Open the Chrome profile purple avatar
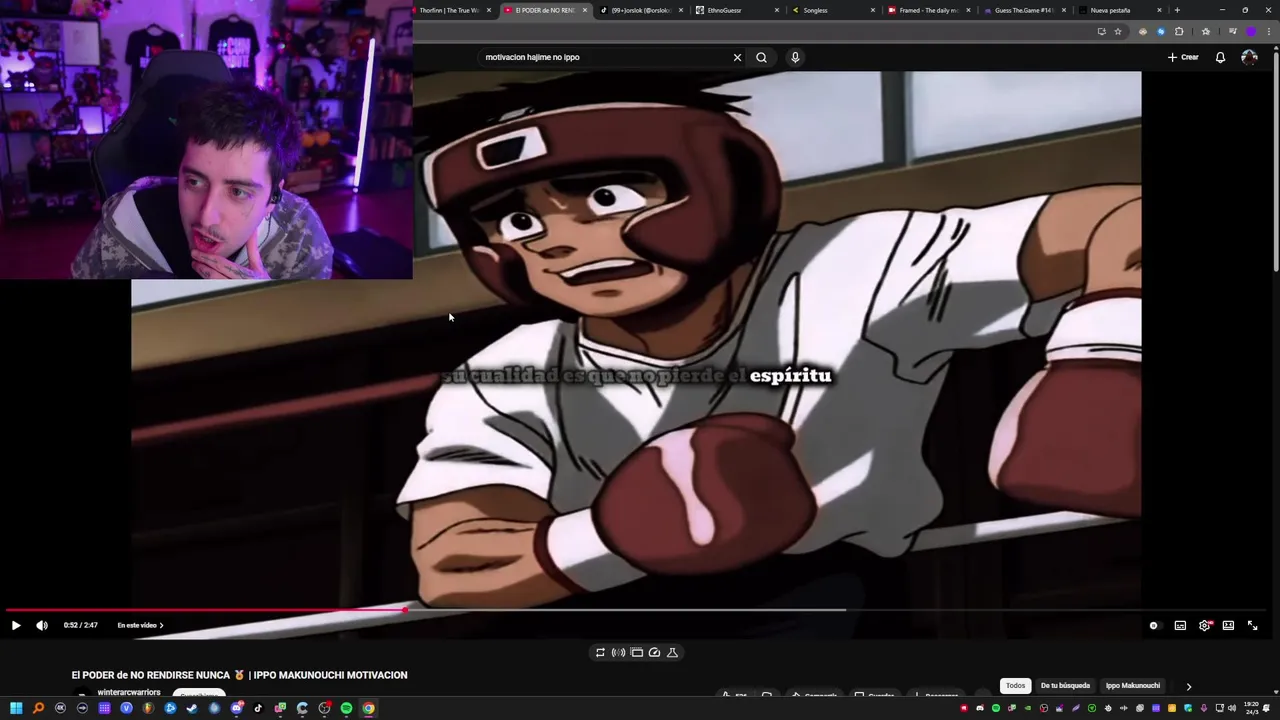 click(1250, 31)
